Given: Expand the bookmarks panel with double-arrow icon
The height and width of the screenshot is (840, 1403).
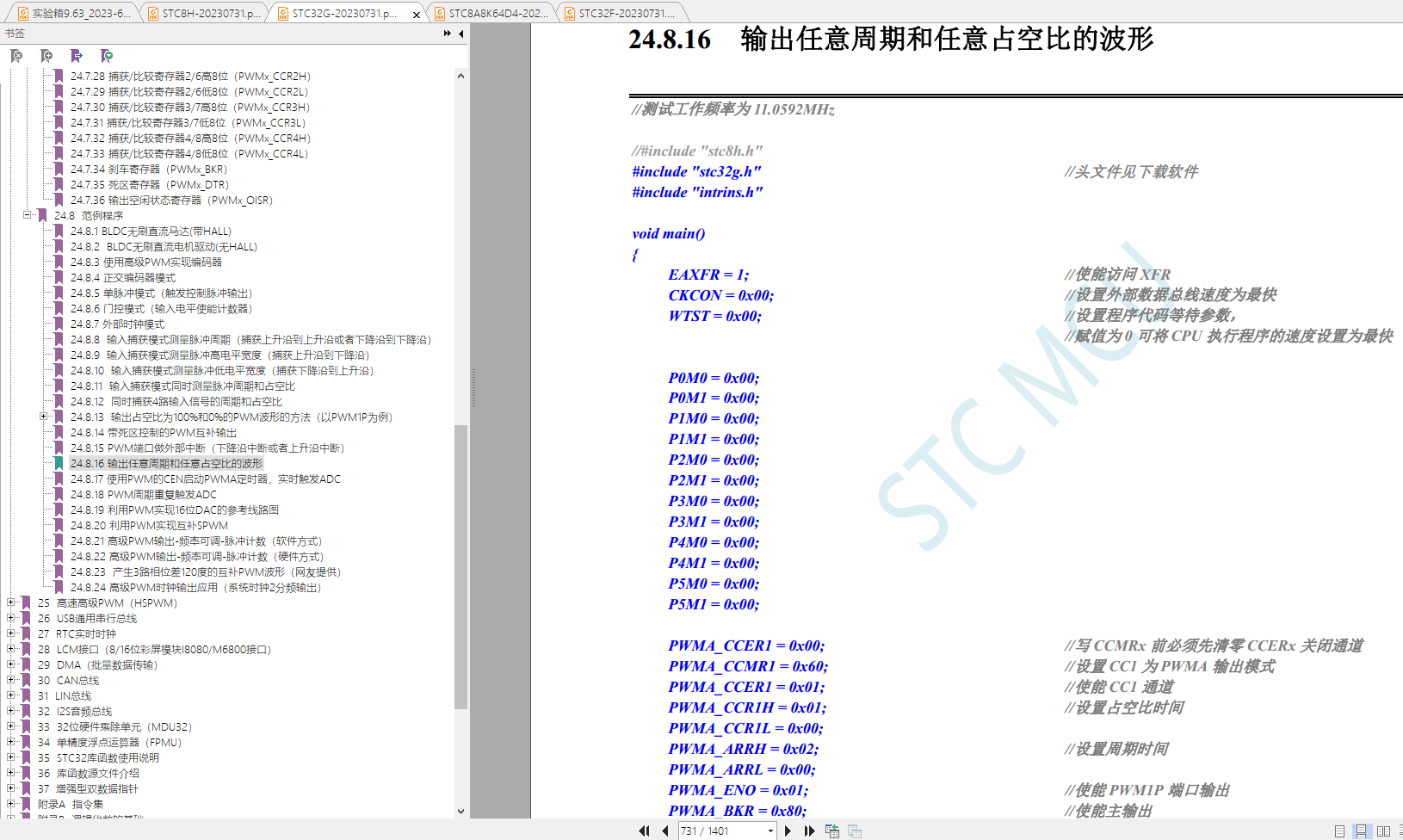Looking at the screenshot, I should (x=448, y=34).
